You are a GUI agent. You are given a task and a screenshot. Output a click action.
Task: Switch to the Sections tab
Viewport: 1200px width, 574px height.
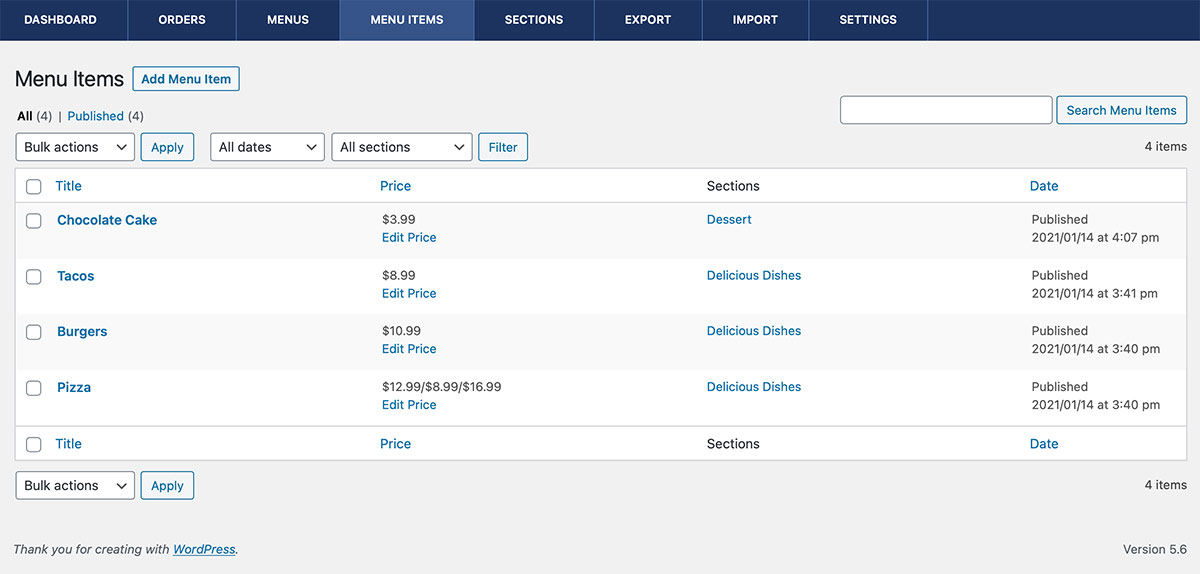pos(533,20)
